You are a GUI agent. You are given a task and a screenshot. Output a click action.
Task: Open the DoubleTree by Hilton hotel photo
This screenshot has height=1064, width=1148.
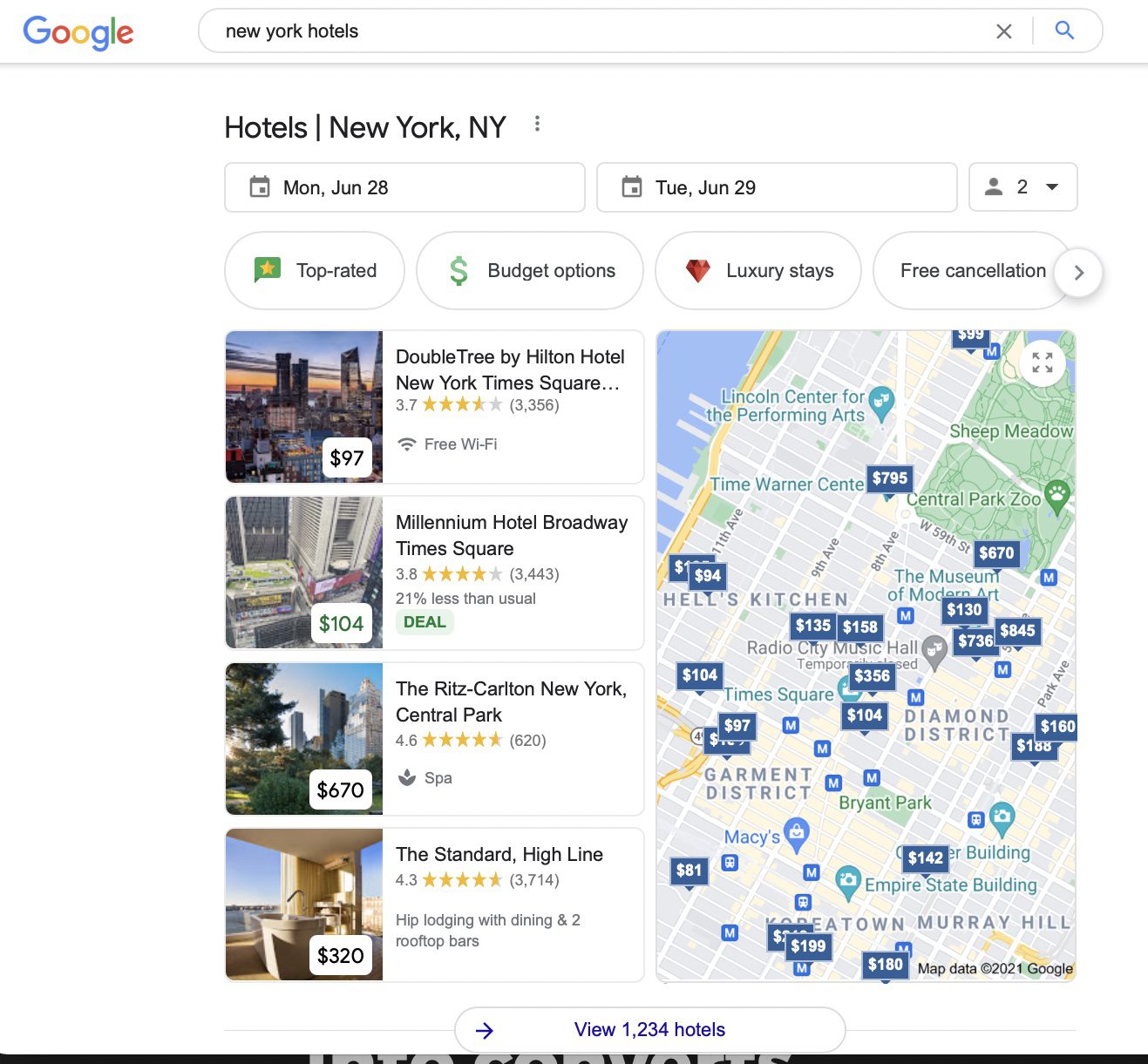[304, 407]
